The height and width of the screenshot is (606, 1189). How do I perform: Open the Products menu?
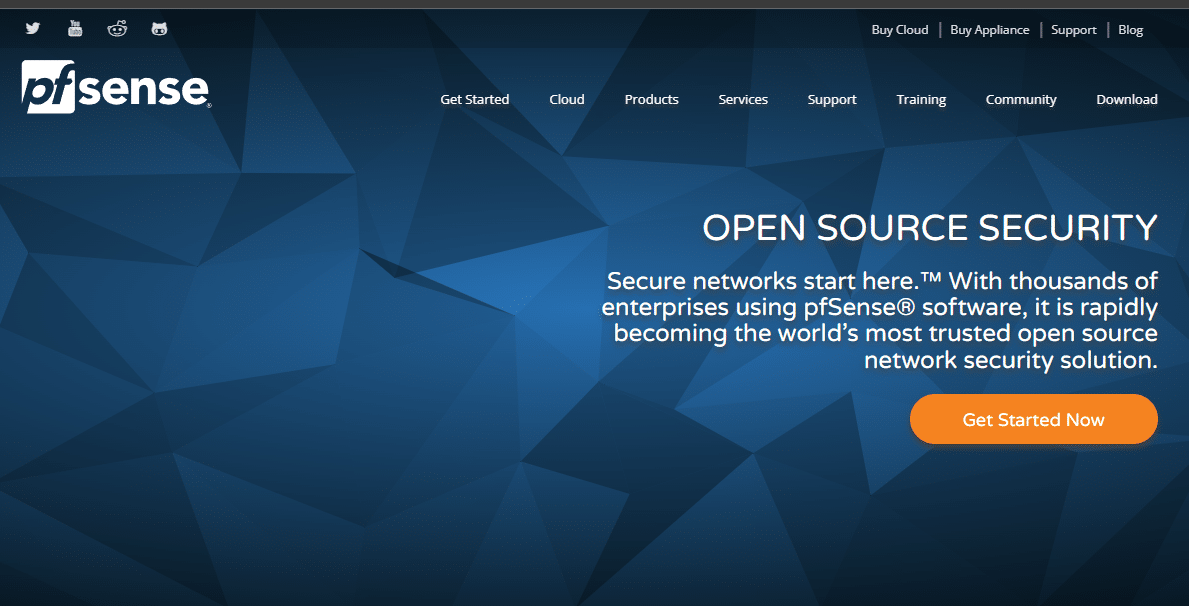pyautogui.click(x=651, y=100)
